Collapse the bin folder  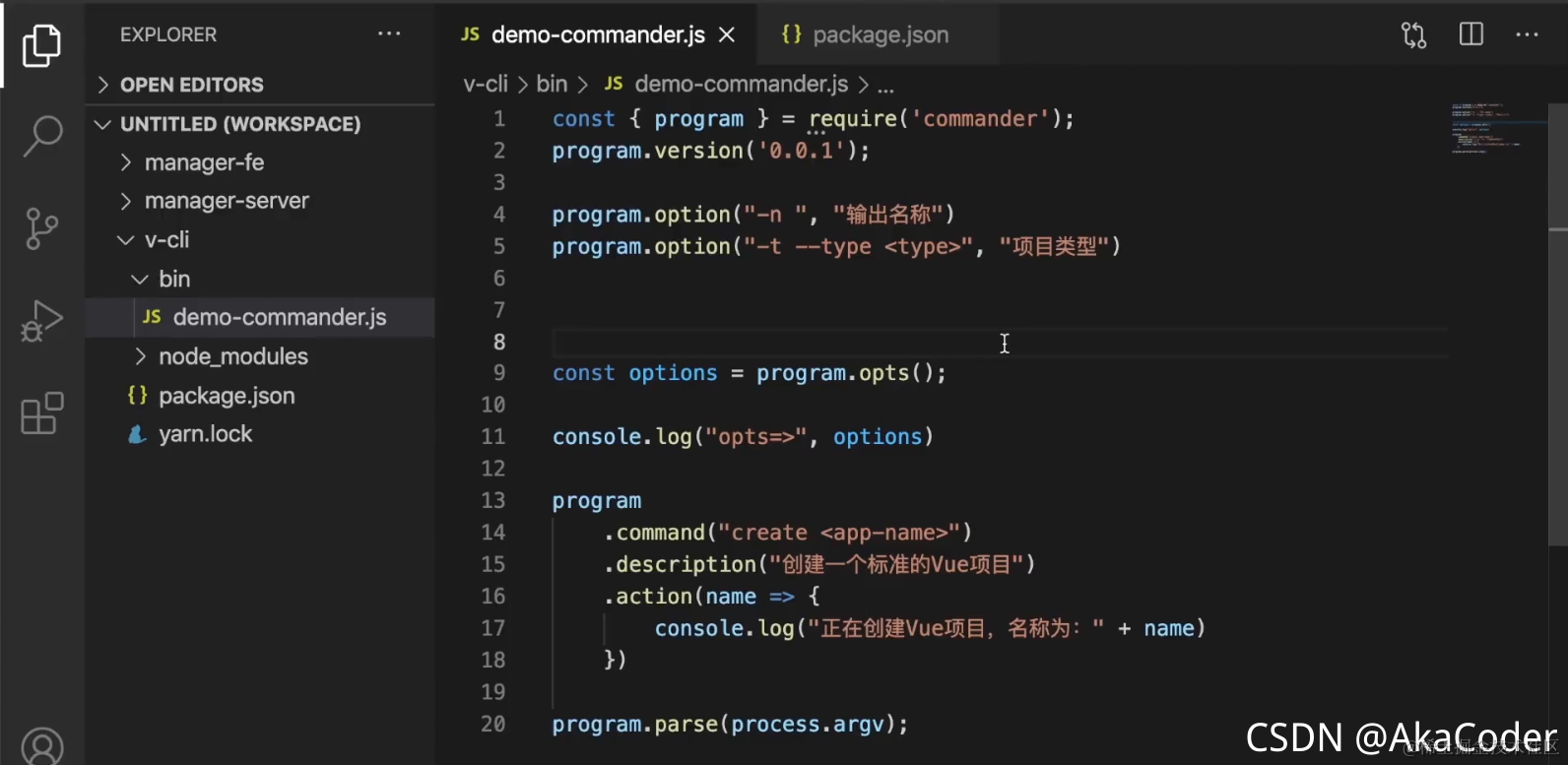[x=260, y=279]
